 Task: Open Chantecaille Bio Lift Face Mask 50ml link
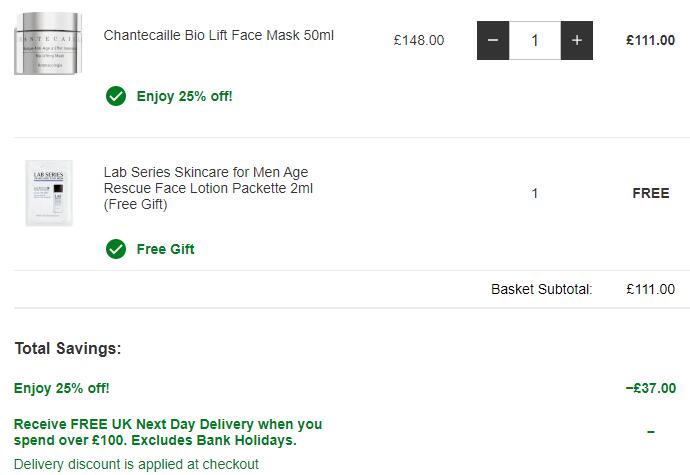pos(219,35)
